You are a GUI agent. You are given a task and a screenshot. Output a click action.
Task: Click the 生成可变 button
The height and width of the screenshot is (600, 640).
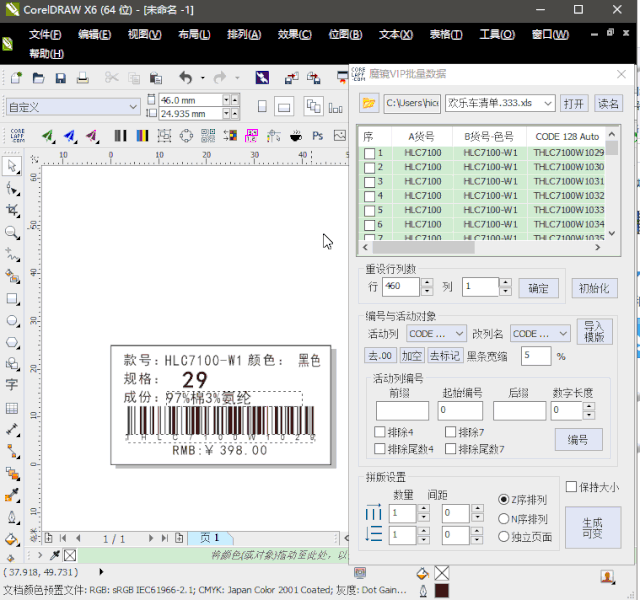593,527
